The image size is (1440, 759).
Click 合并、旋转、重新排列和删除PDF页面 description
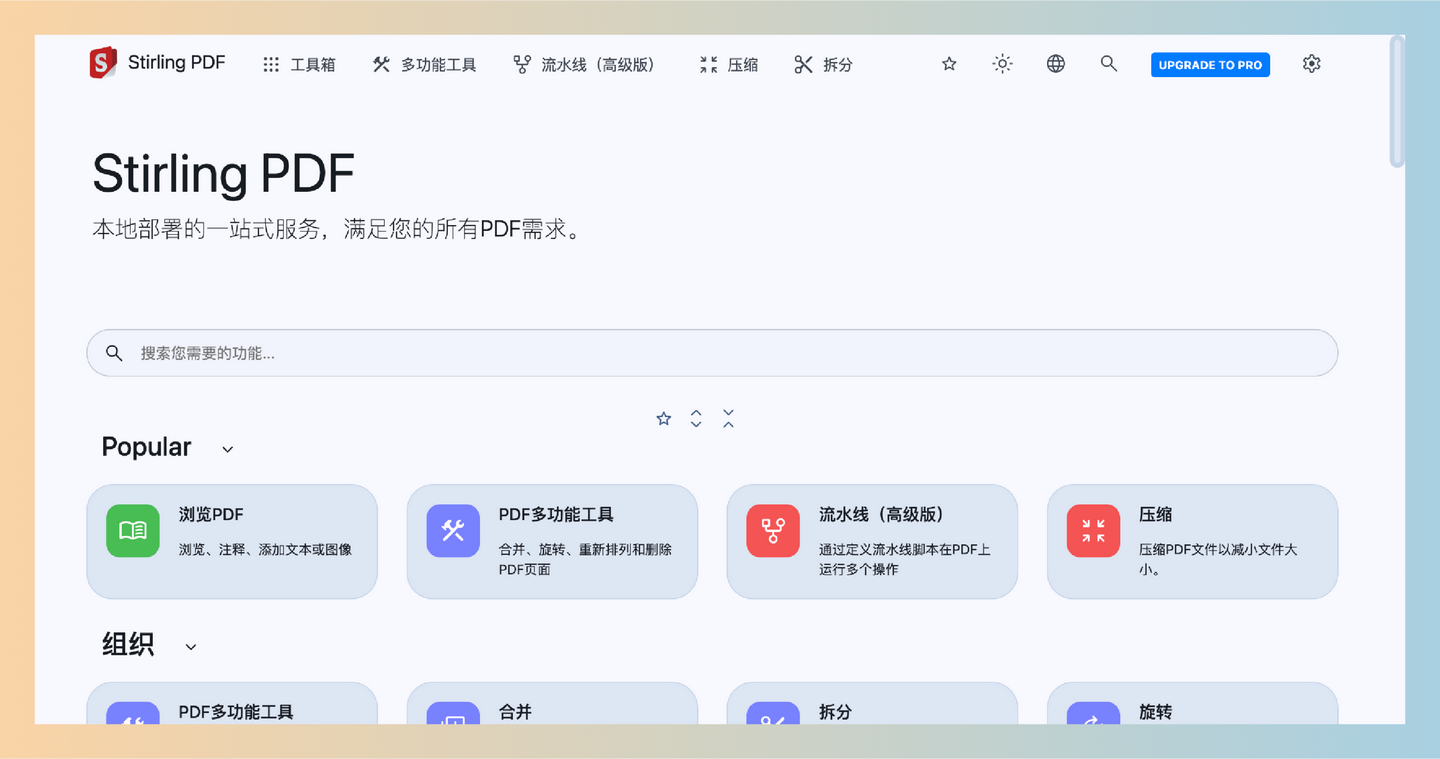(x=585, y=559)
